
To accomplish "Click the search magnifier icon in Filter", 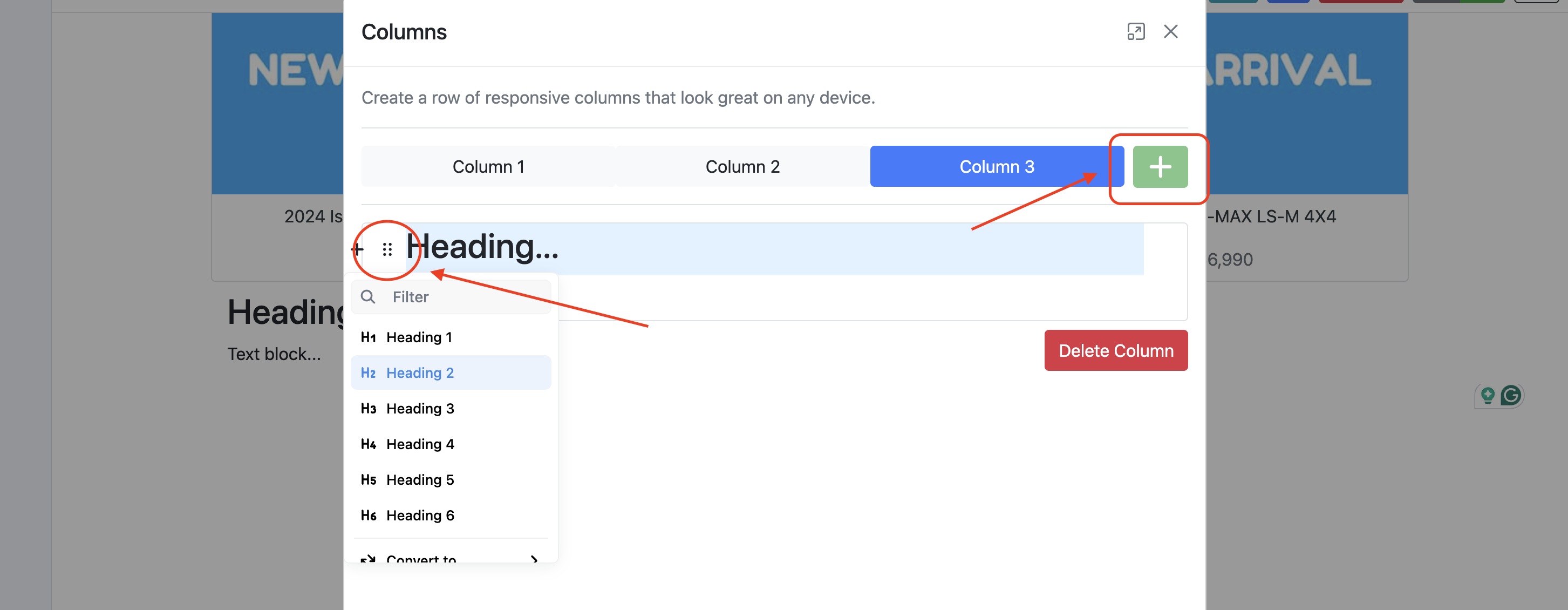I will [x=367, y=296].
